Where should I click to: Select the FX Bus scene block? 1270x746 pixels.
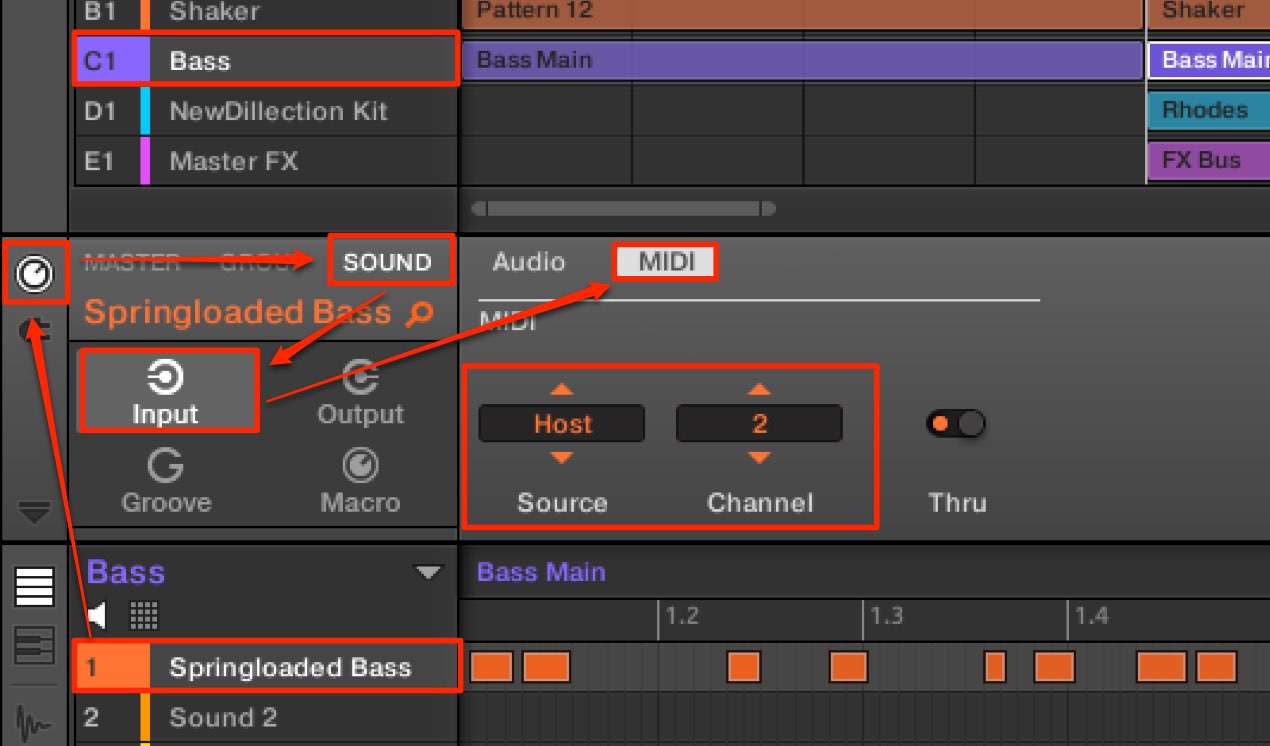(x=1209, y=160)
